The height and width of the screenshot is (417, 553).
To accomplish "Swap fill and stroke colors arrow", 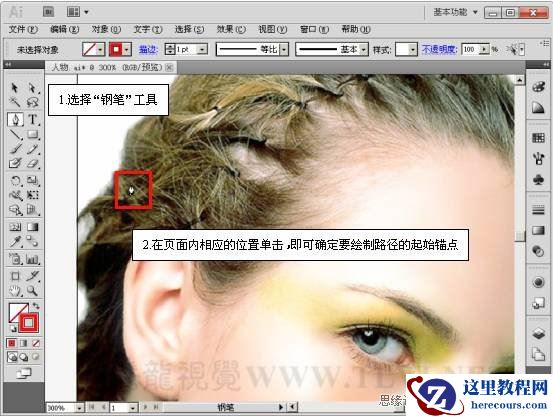I will click(x=36, y=306).
